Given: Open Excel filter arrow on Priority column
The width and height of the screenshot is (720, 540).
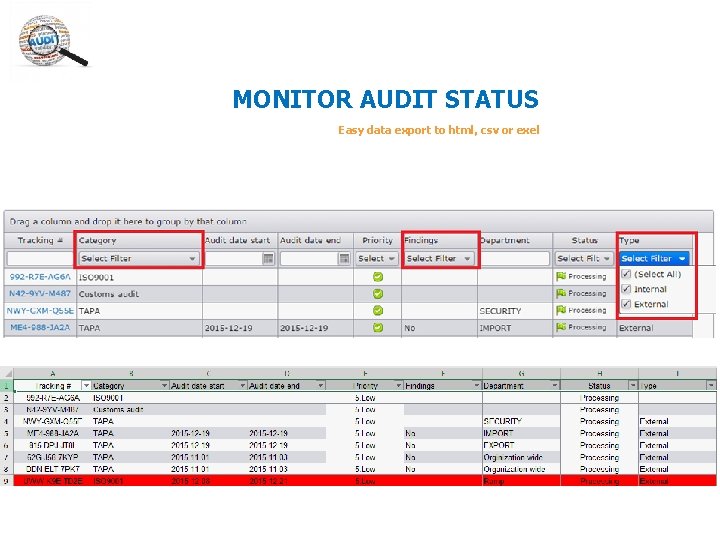Looking at the screenshot, I should tap(399, 386).
